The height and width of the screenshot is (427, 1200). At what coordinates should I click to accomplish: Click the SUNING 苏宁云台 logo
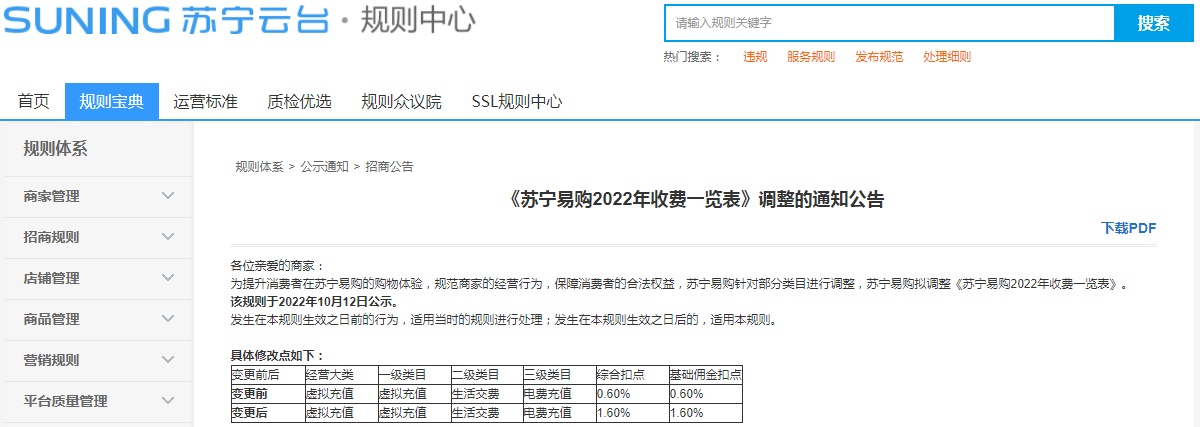click(165, 20)
